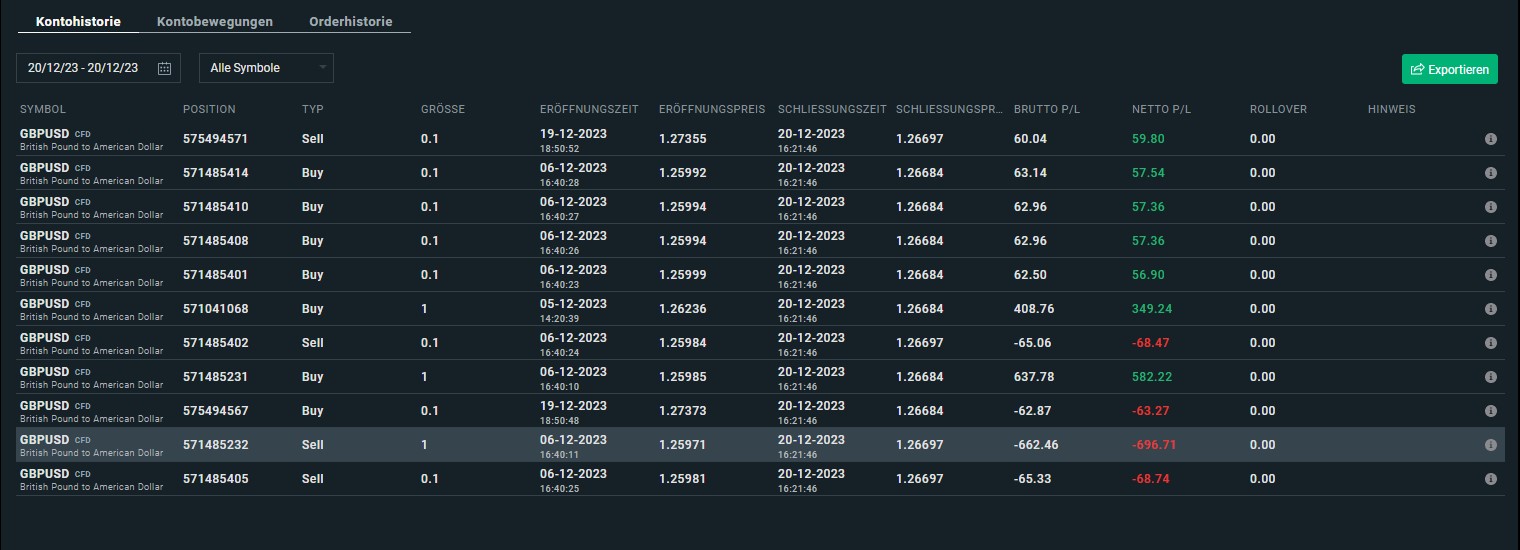Viewport: 1520px width, 550px height.
Task: Open info icon for position 571485410
Action: 1490,207
